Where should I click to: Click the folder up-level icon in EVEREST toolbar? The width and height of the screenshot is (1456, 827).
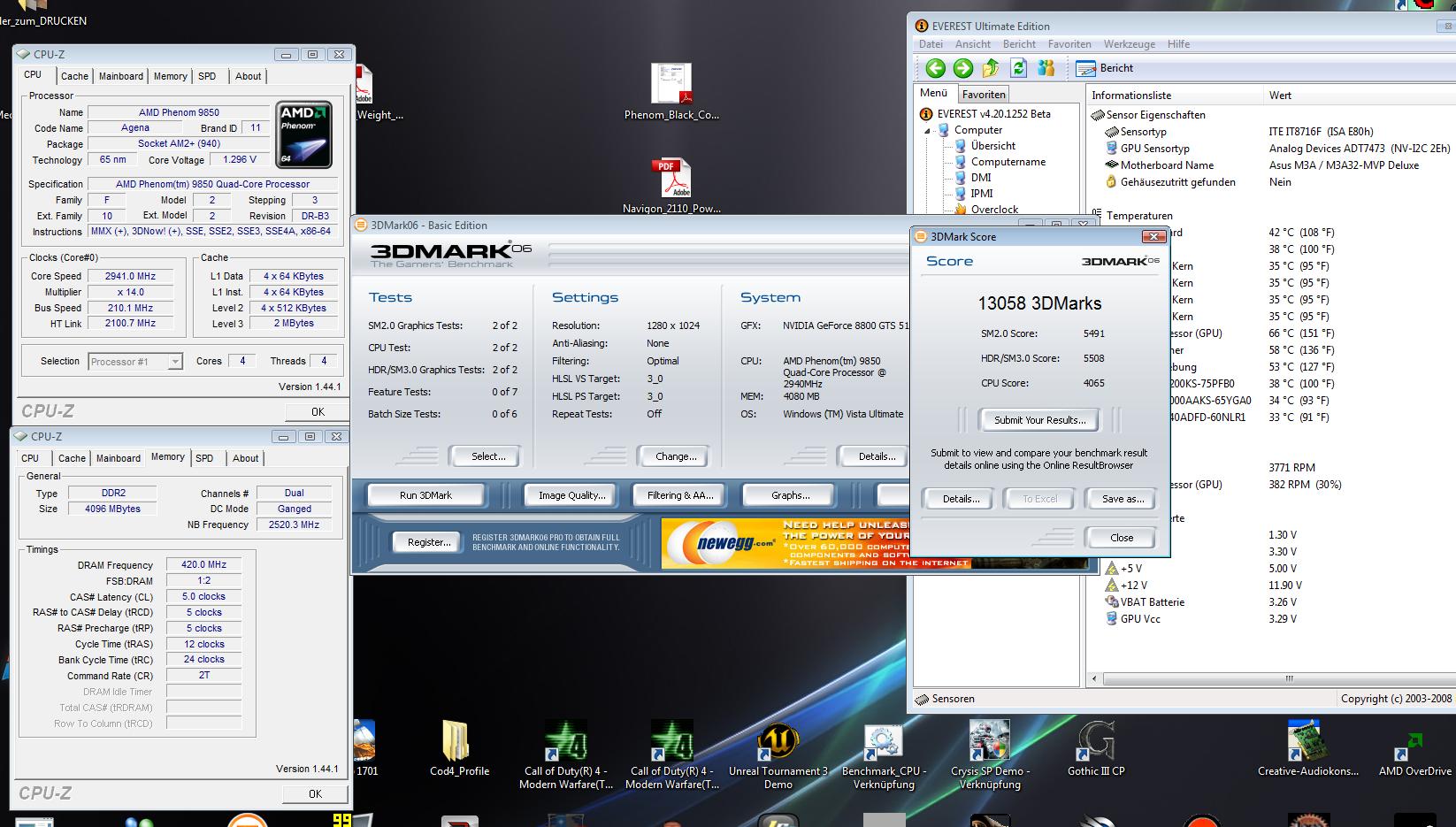pos(991,68)
